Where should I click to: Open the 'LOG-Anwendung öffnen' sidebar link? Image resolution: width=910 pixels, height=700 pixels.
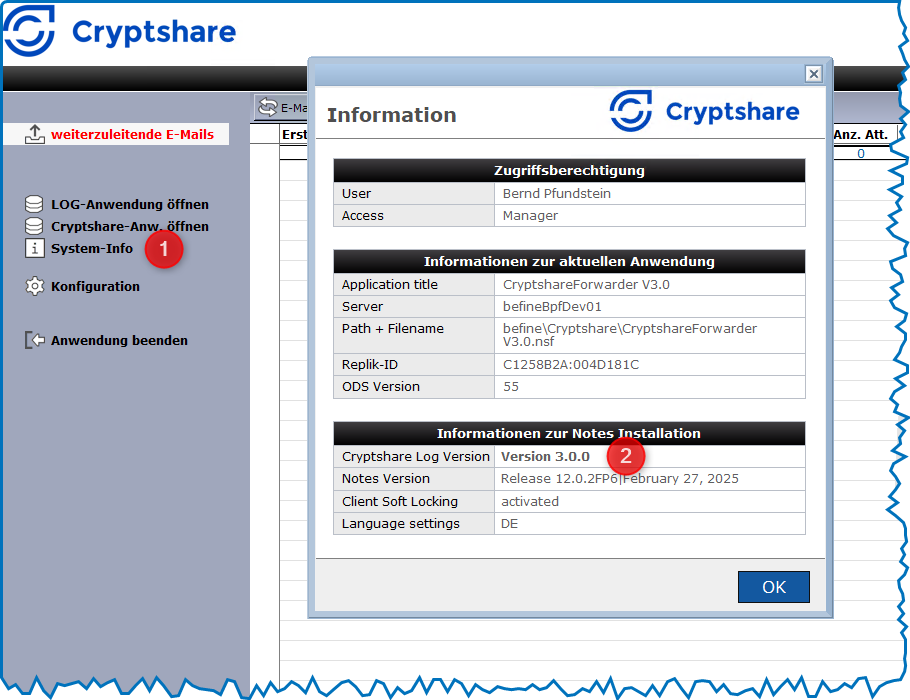click(x=130, y=204)
